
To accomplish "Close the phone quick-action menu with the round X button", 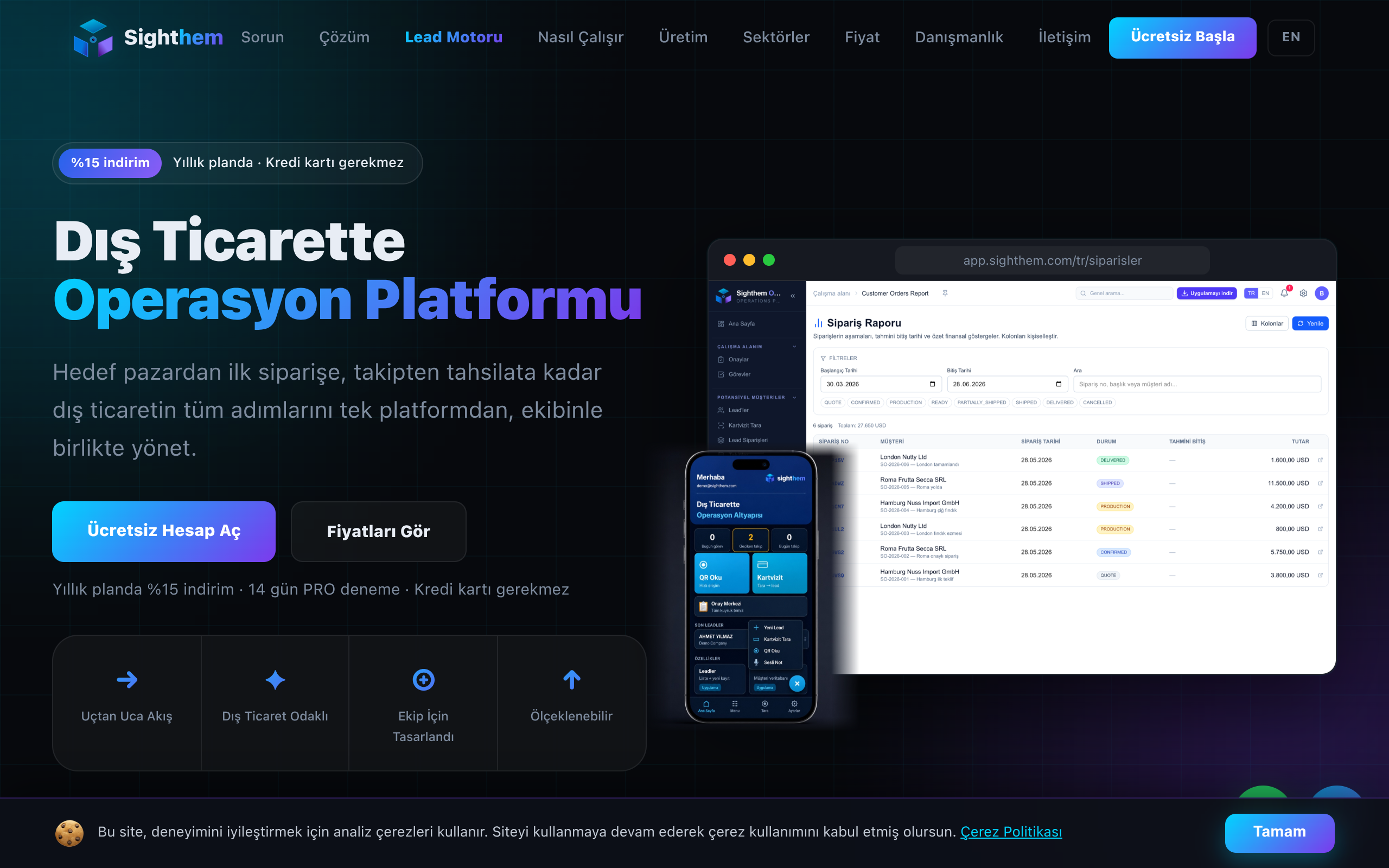I will coord(797,683).
